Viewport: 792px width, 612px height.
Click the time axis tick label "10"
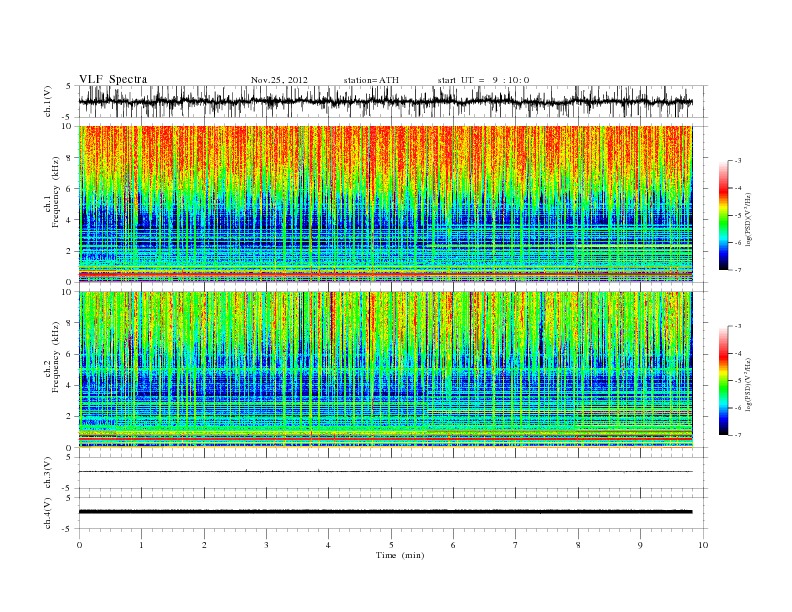[x=703, y=545]
